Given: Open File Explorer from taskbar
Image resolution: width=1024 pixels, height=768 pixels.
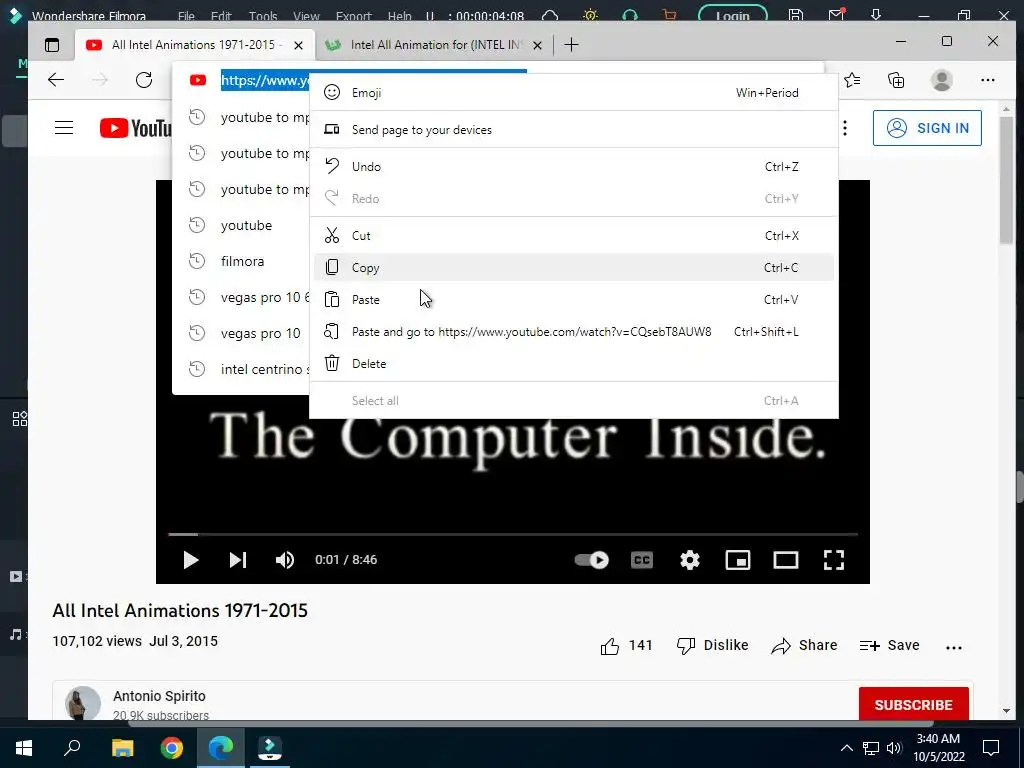Looking at the screenshot, I should (122, 748).
